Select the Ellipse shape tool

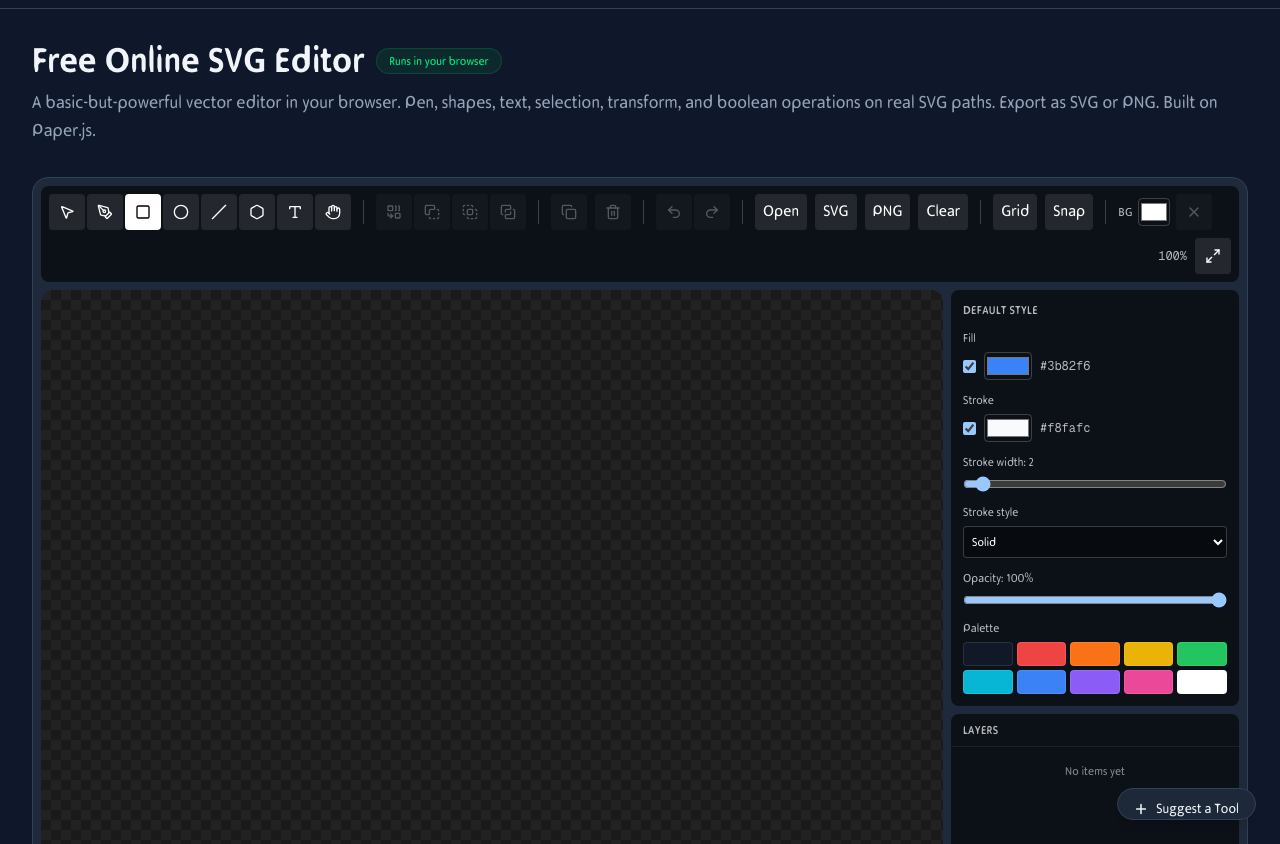click(x=181, y=212)
